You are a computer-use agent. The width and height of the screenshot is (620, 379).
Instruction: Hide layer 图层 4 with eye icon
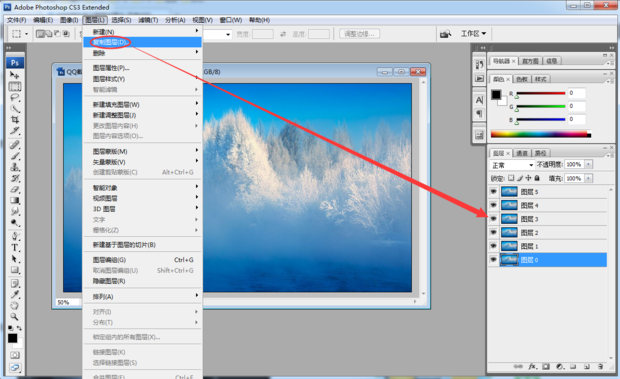pyautogui.click(x=493, y=205)
